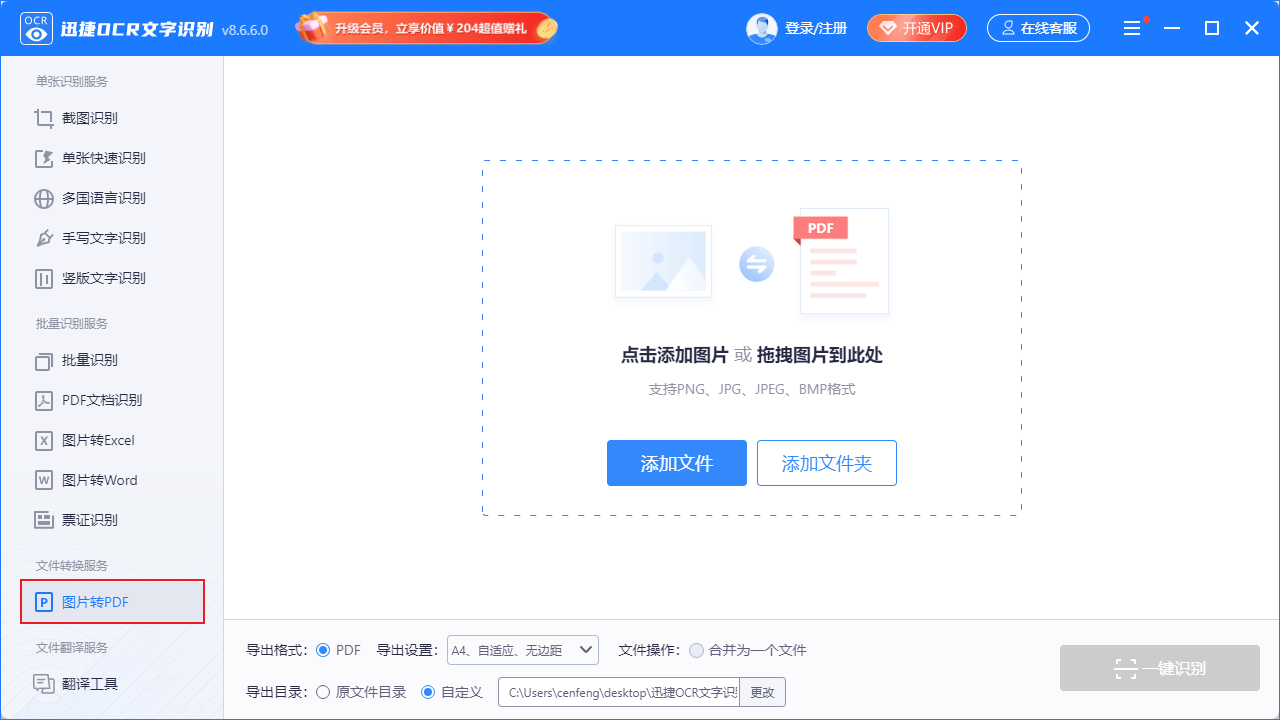This screenshot has height=720, width=1280.
Task: Click the 手写文字识别 pen icon
Action: 44,238
